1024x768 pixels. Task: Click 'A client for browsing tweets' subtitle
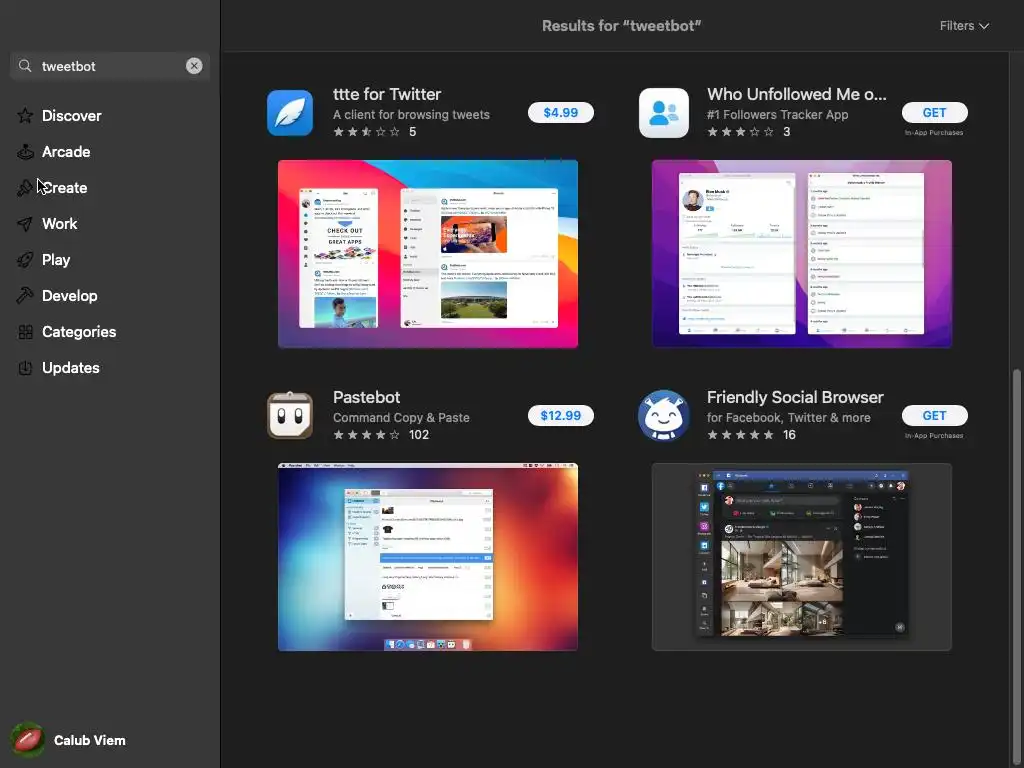[411, 114]
